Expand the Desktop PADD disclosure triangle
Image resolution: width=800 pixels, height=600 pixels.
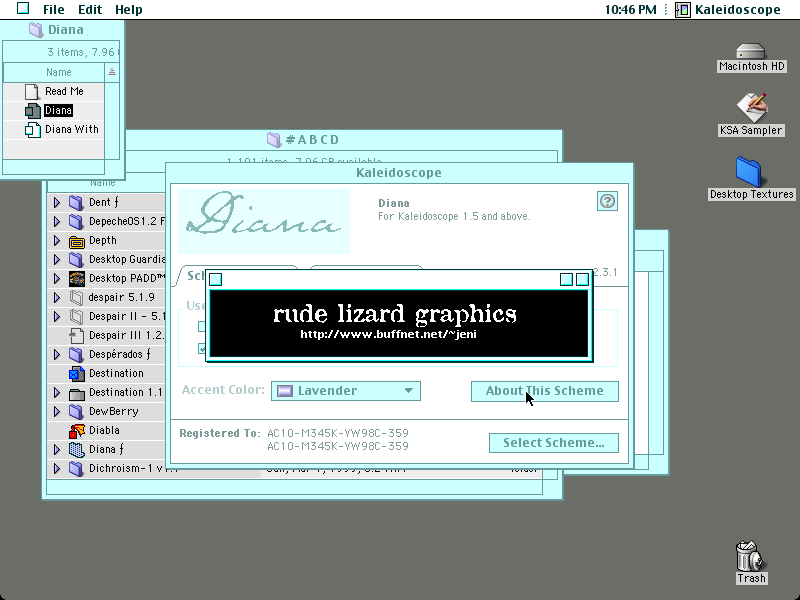click(x=57, y=279)
